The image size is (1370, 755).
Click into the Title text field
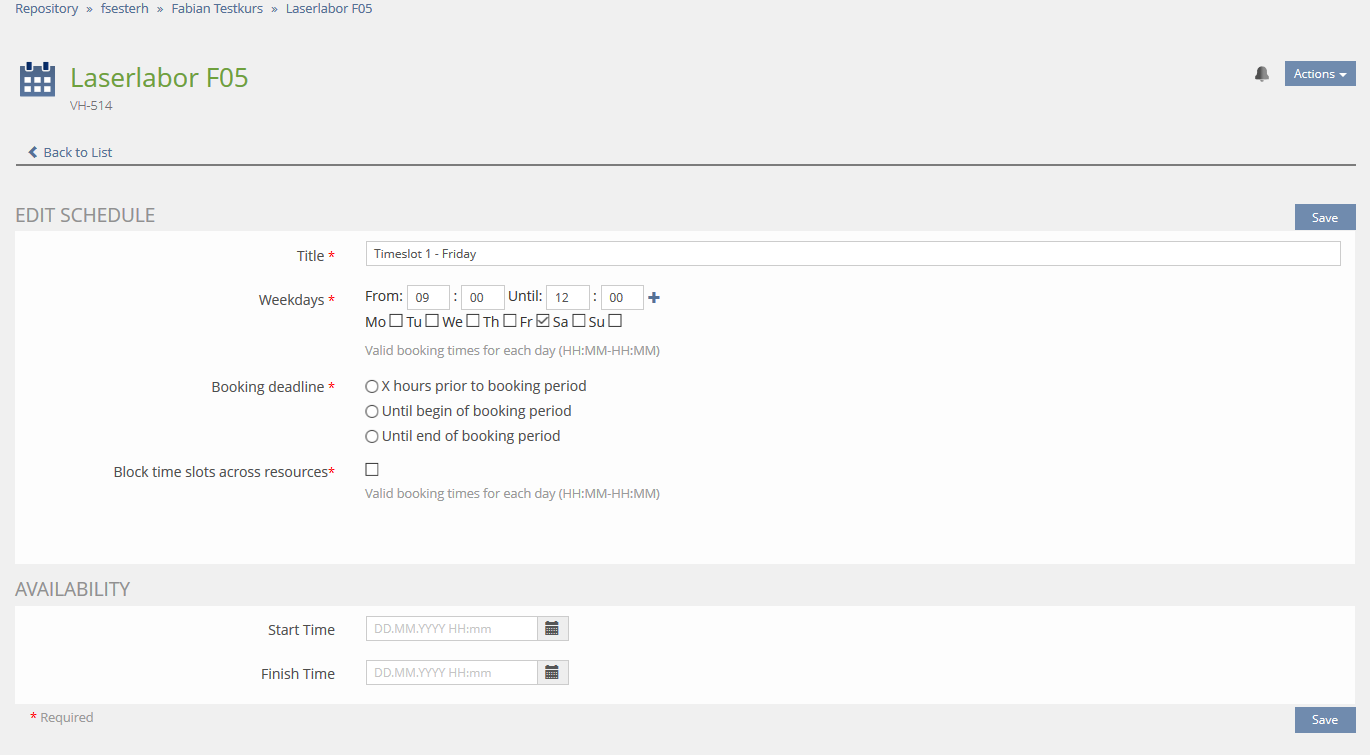click(x=852, y=254)
